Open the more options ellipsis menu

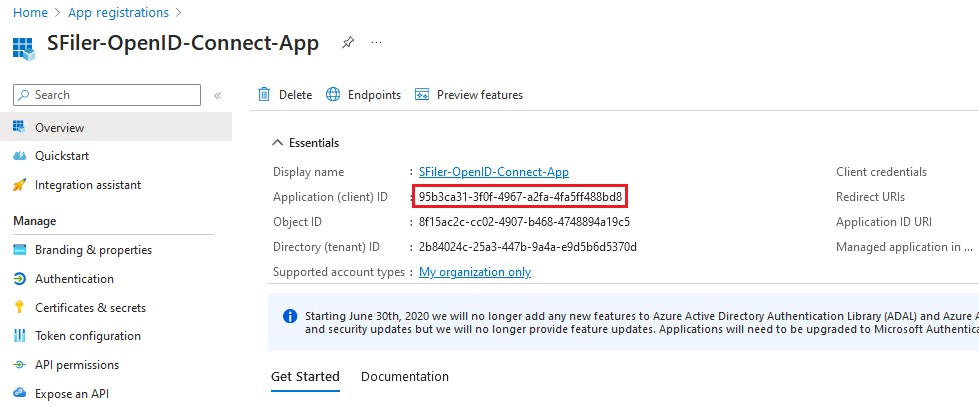[x=376, y=42]
